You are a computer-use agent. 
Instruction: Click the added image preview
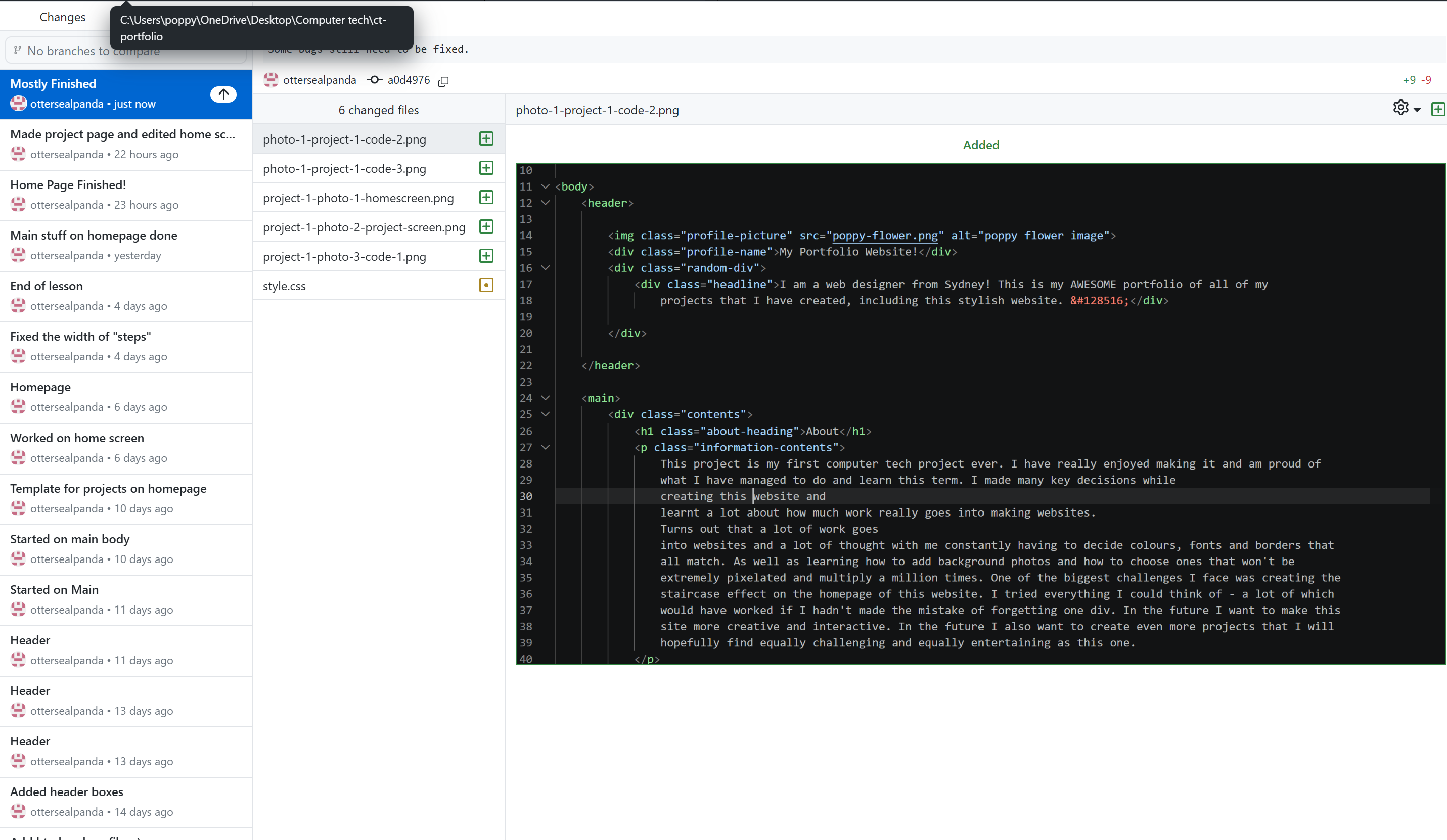980,414
